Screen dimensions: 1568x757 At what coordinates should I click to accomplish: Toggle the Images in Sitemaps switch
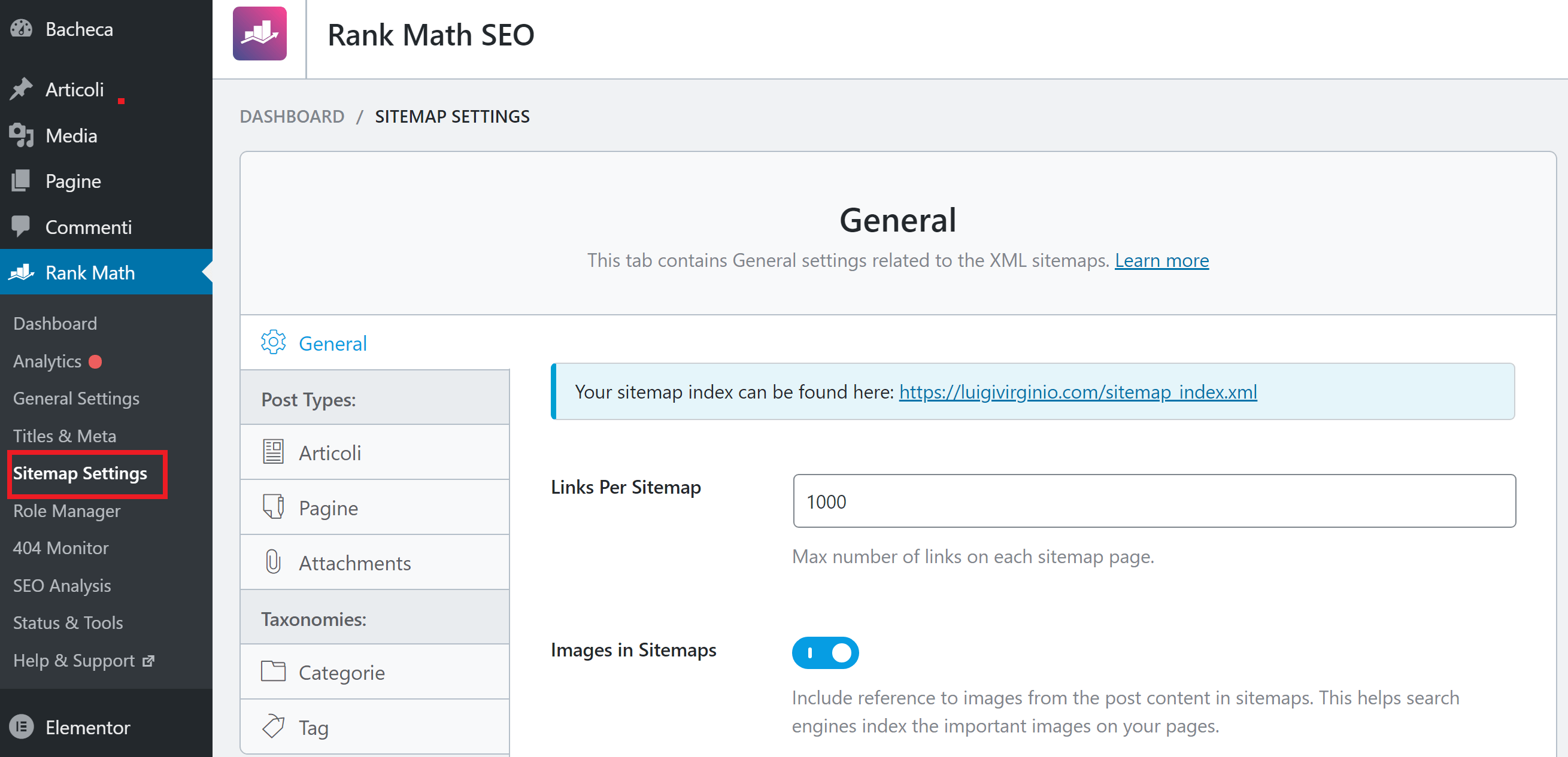[x=825, y=652]
